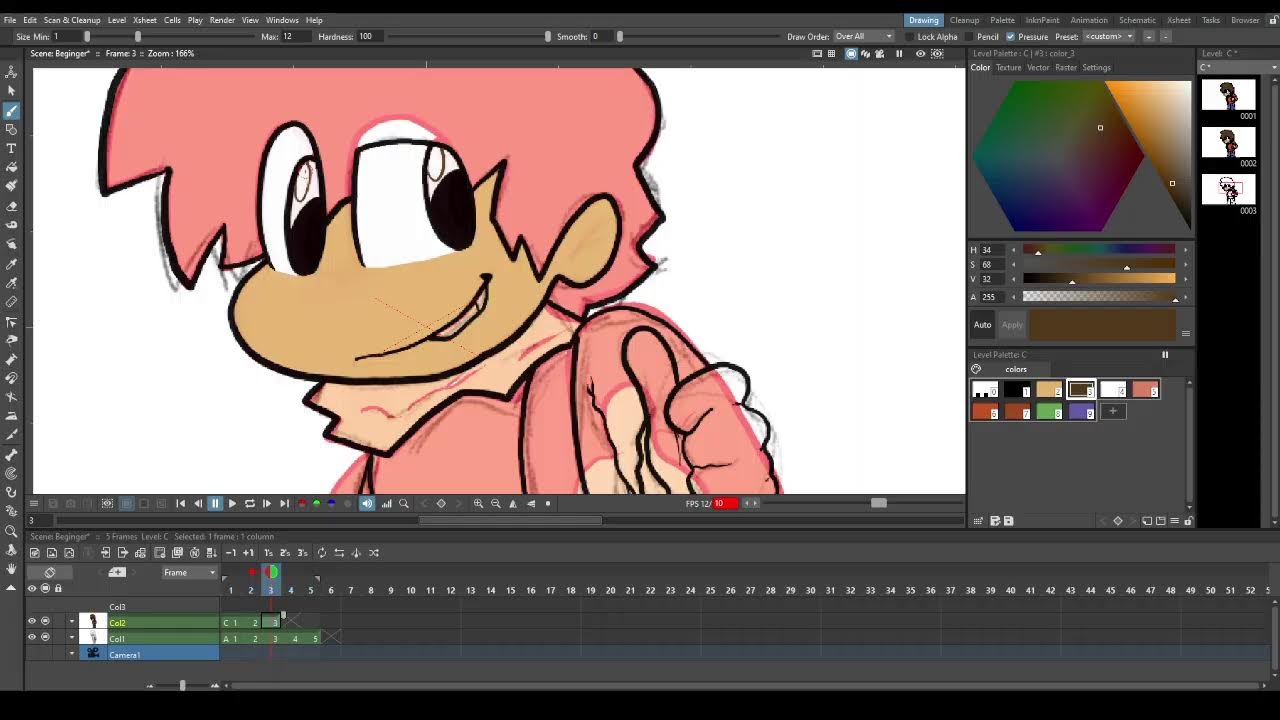Select level frame thumbnail 0002
This screenshot has height=720, width=1280.
click(1228, 143)
